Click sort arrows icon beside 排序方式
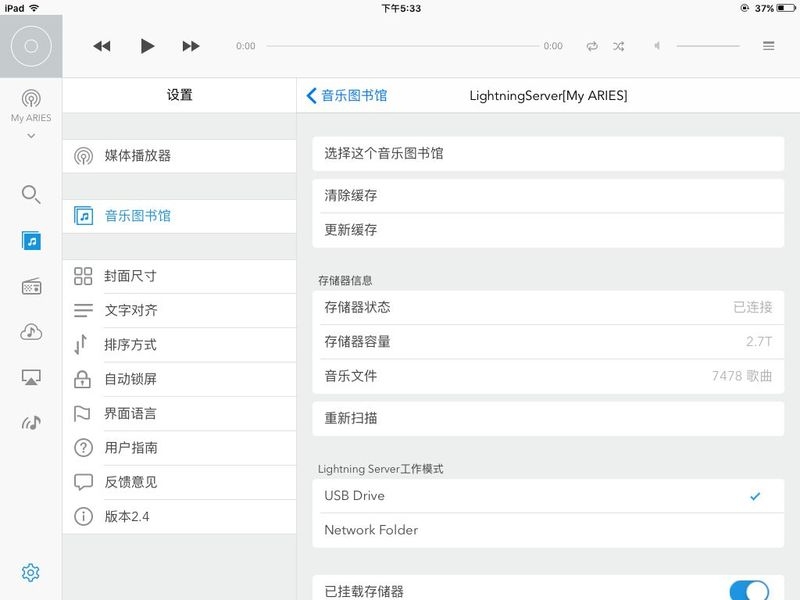The width and height of the screenshot is (800, 600). 81,344
